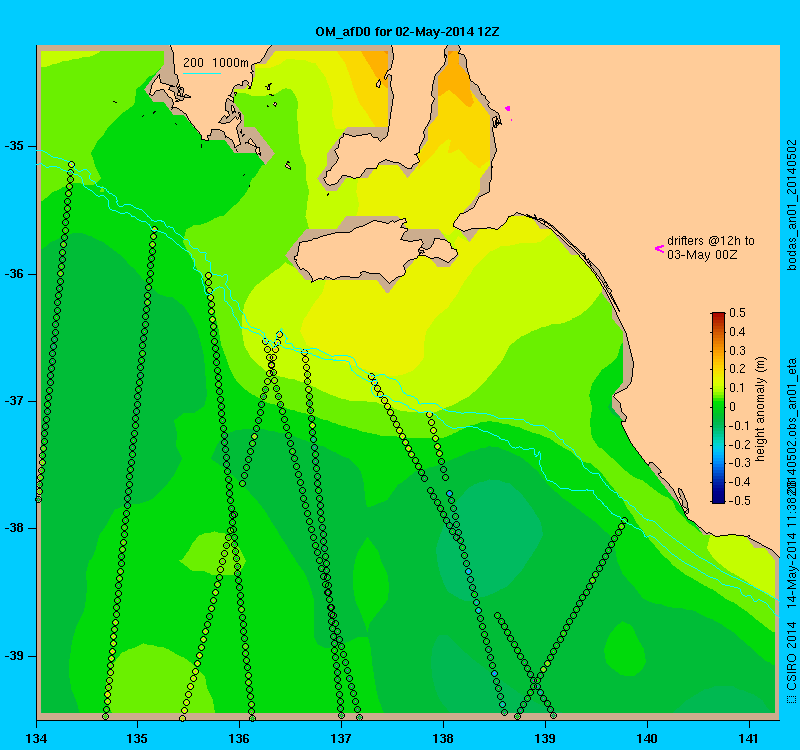Click the -38 latitude axis label
The width and height of the screenshot is (800, 750).
coord(14,528)
